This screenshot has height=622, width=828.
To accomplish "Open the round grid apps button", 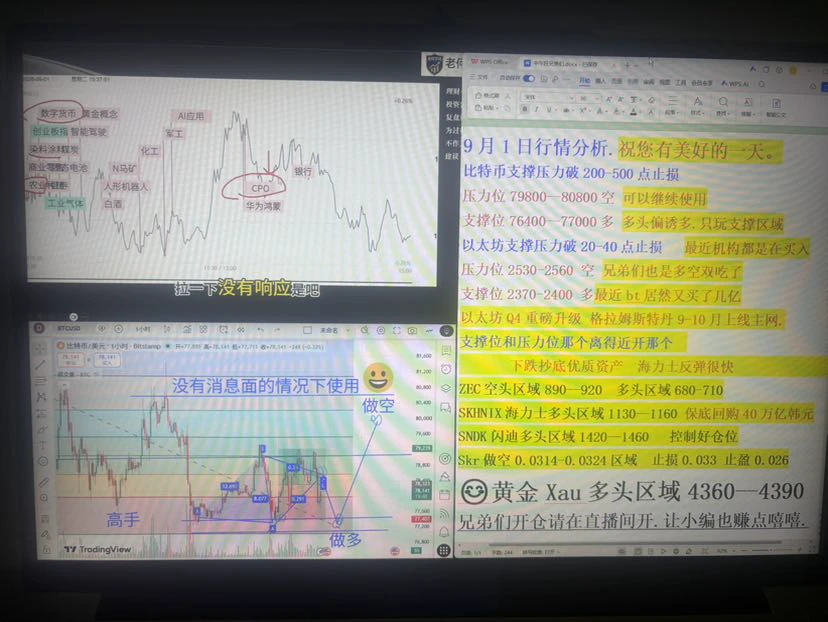I will click(x=444, y=550).
